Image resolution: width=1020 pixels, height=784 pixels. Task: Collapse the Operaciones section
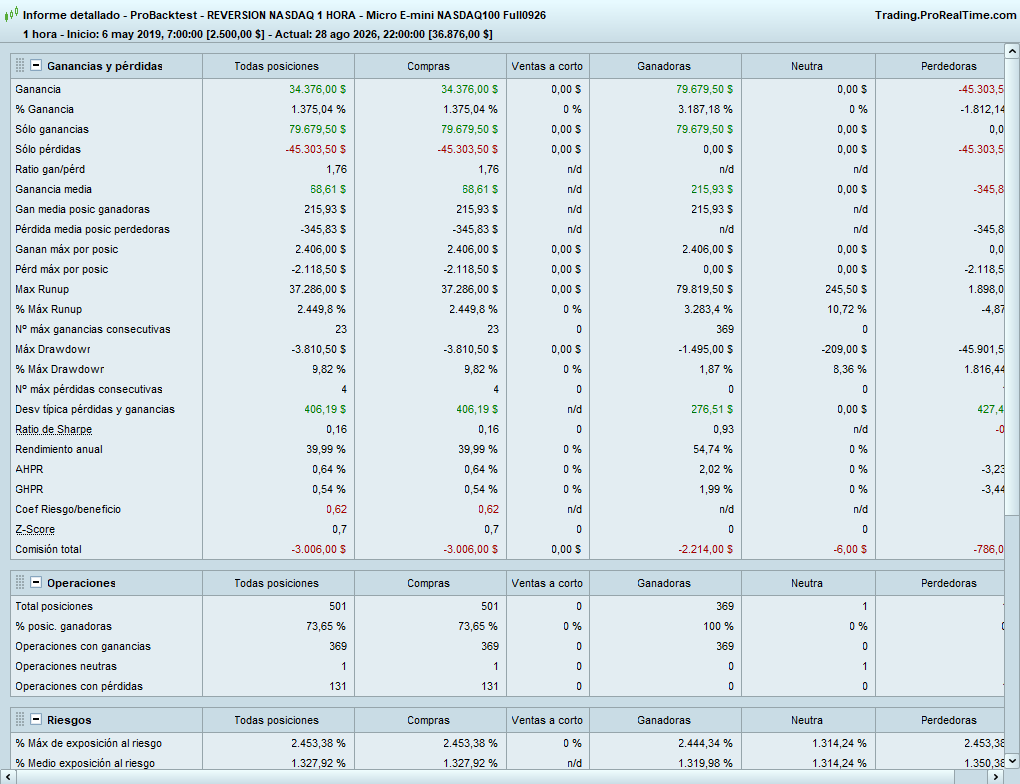tap(36, 582)
